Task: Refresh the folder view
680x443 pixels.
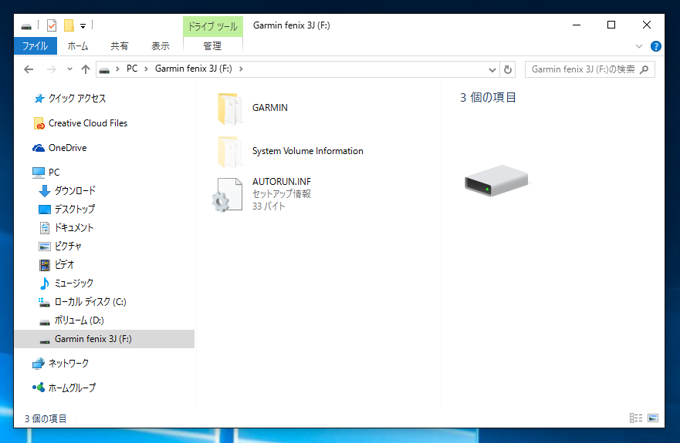Action: click(507, 70)
